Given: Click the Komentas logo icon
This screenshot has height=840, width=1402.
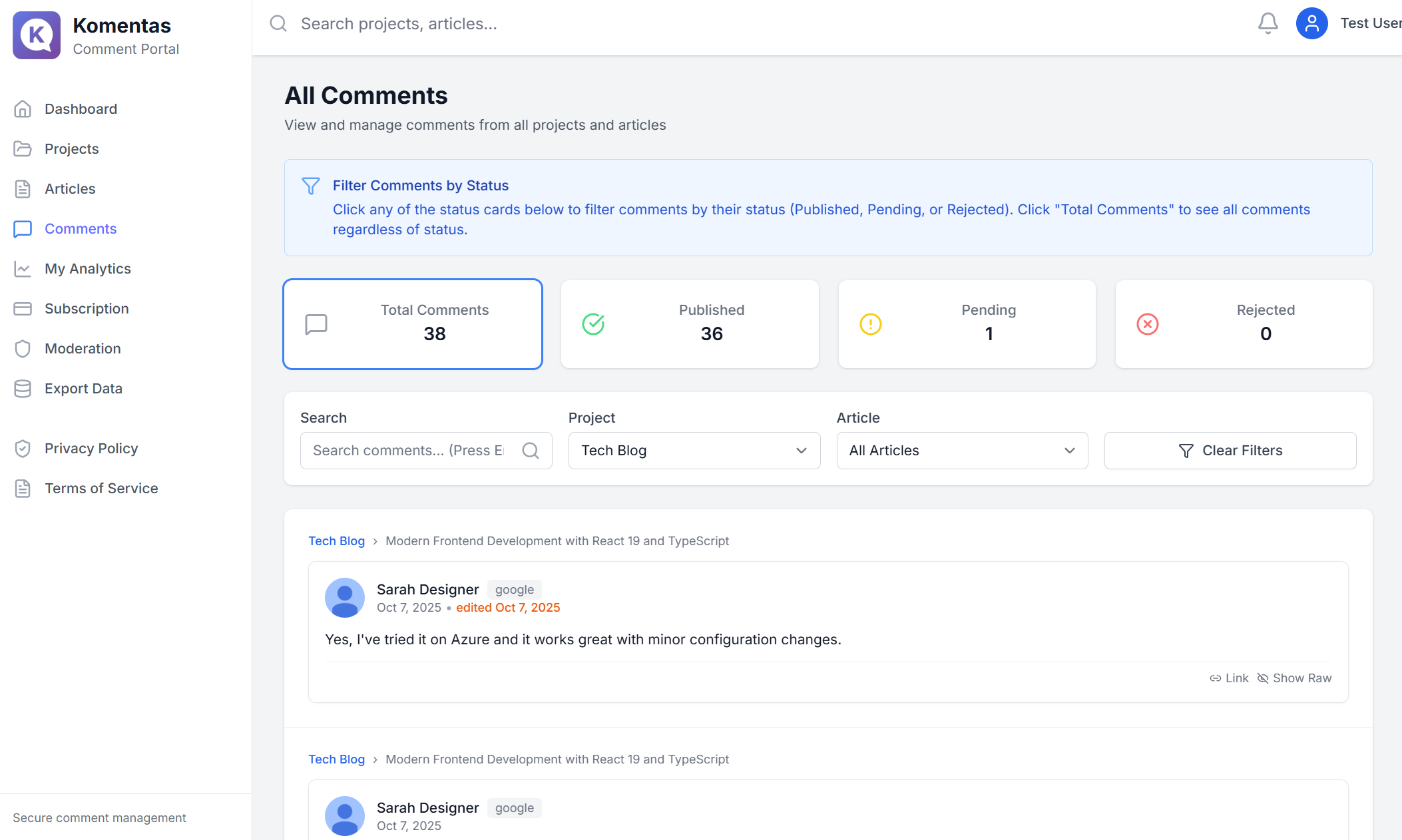Looking at the screenshot, I should coord(37,35).
